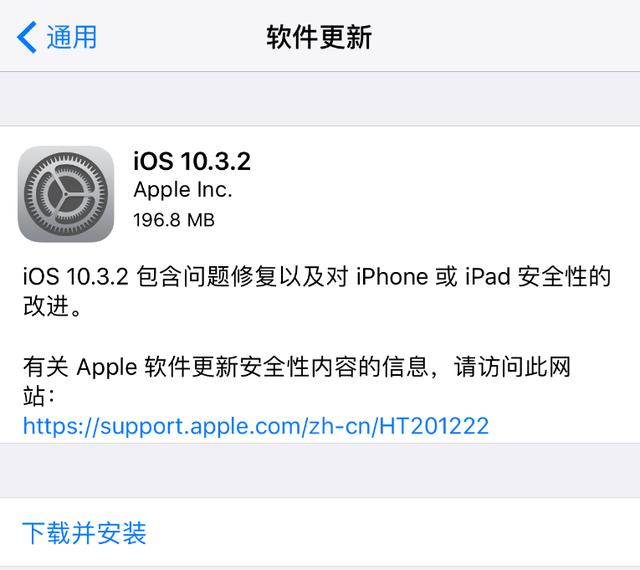Go back via the 通用 label
The image size is (640, 570).
72,37
